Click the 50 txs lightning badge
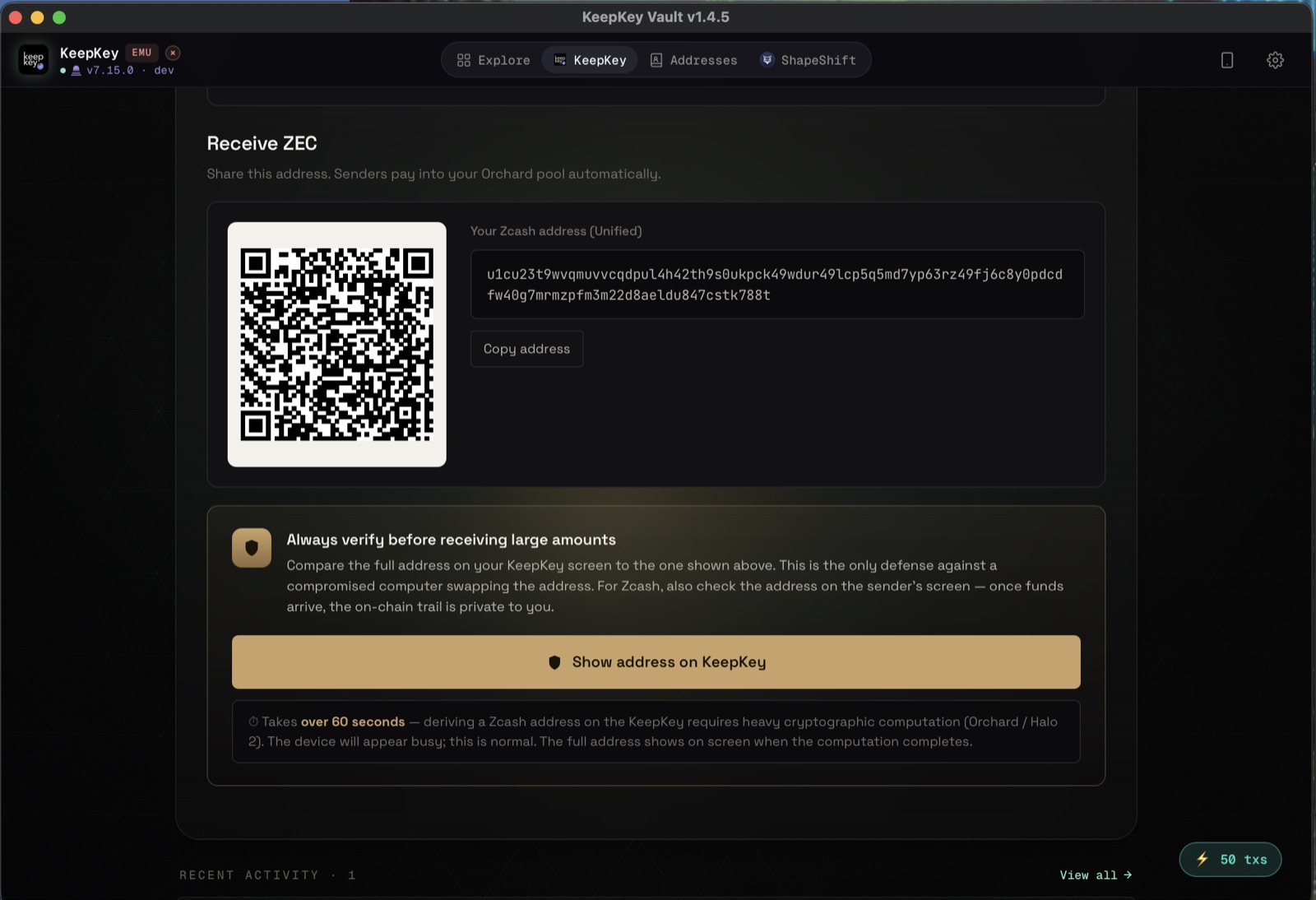This screenshot has height=900, width=1316. (1230, 860)
